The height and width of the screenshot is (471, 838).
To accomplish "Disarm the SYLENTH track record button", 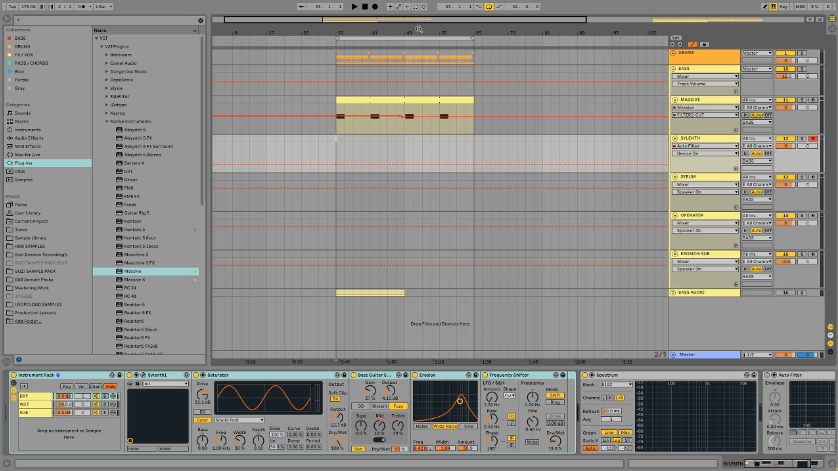I will (x=813, y=138).
